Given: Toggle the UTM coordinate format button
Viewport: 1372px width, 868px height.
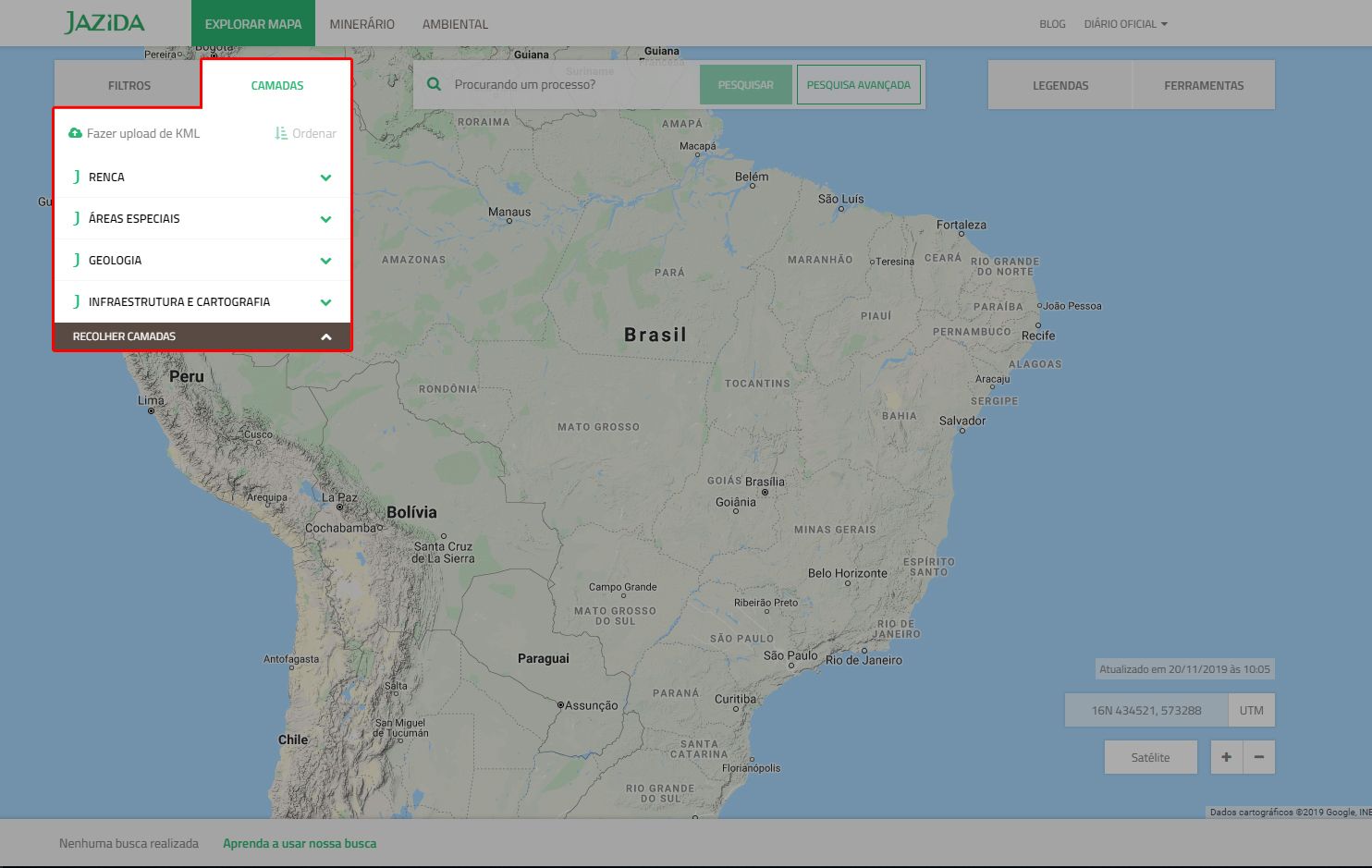Looking at the screenshot, I should (x=1252, y=710).
